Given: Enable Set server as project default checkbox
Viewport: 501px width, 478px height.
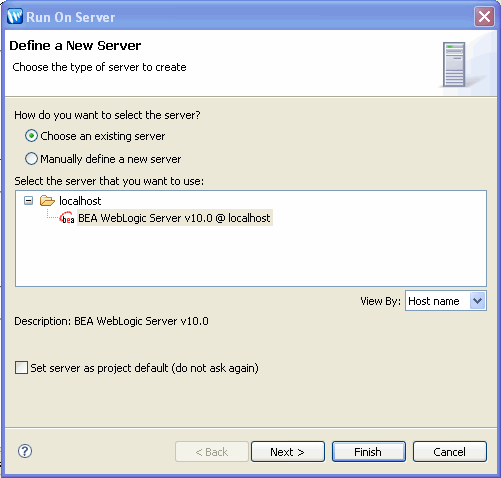Looking at the screenshot, I should tap(21, 368).
